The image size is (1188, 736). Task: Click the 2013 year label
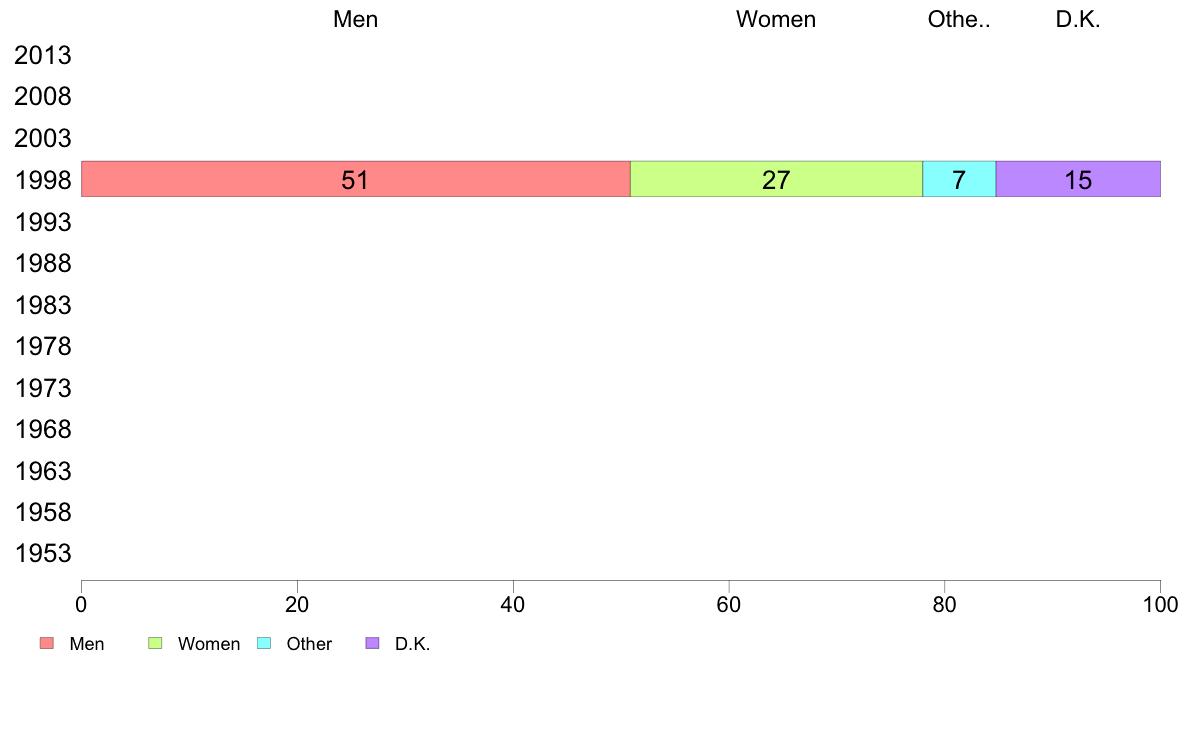coord(43,55)
